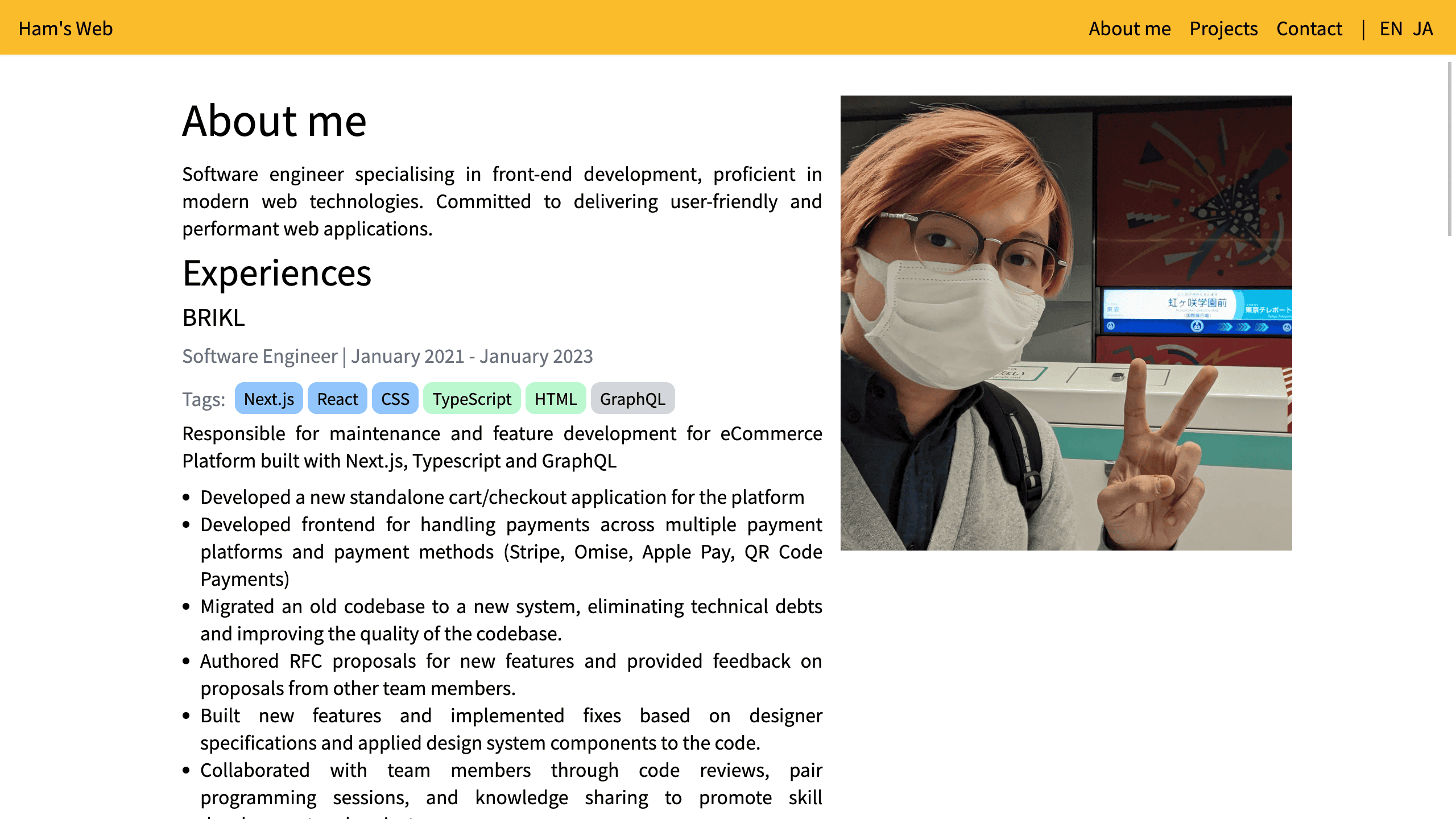Viewport: 1456px width, 819px height.
Task: Switch language to JA
Action: (x=1423, y=28)
